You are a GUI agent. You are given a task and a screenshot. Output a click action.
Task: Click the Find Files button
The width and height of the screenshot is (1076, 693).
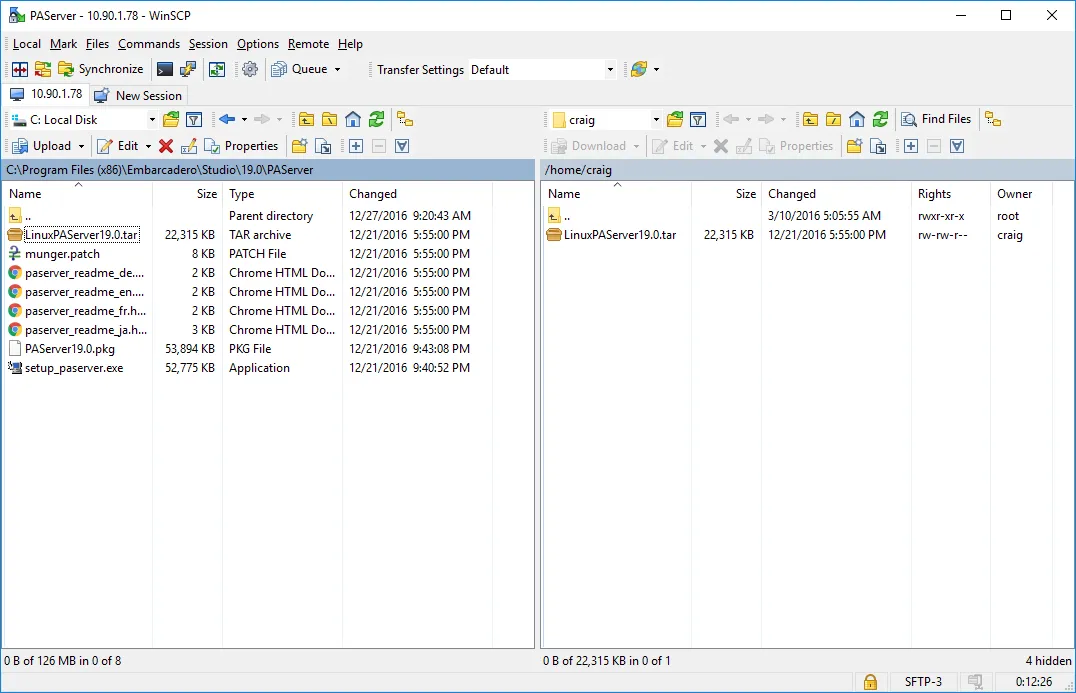[937, 119]
